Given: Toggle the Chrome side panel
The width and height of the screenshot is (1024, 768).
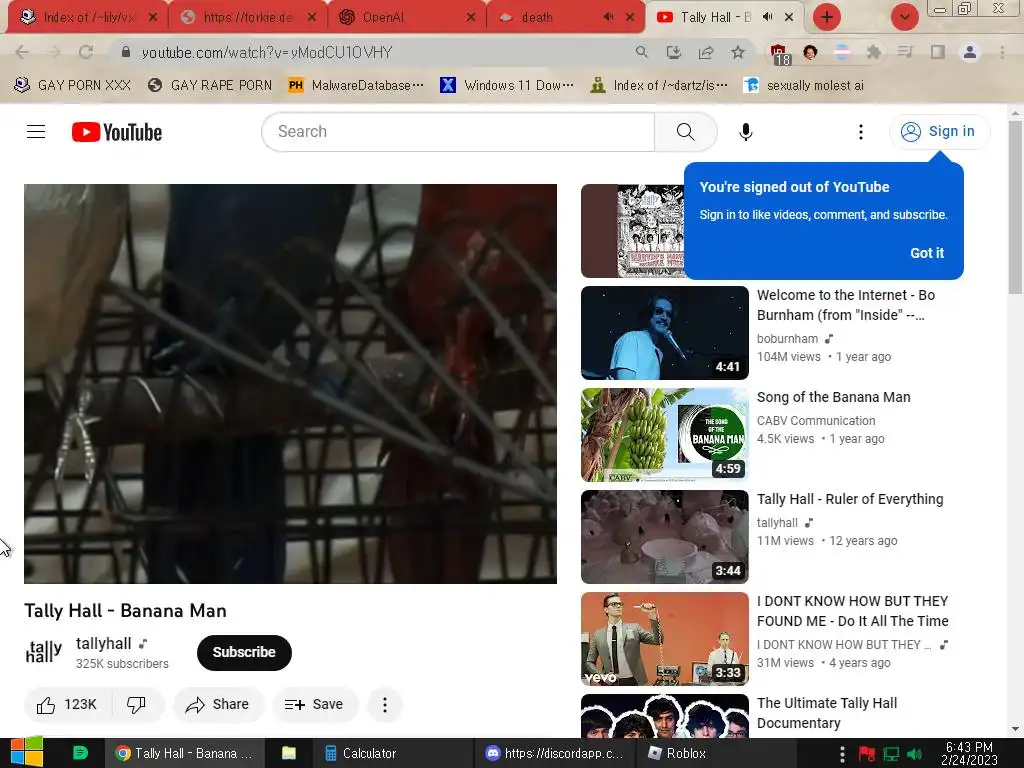Looking at the screenshot, I should [938, 52].
